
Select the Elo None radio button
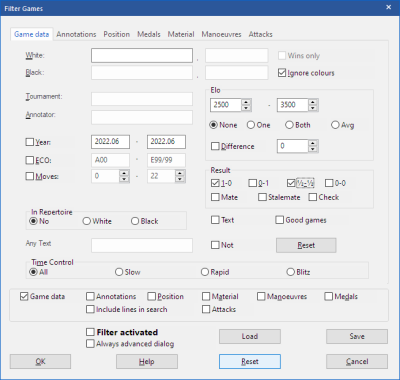tap(214, 125)
